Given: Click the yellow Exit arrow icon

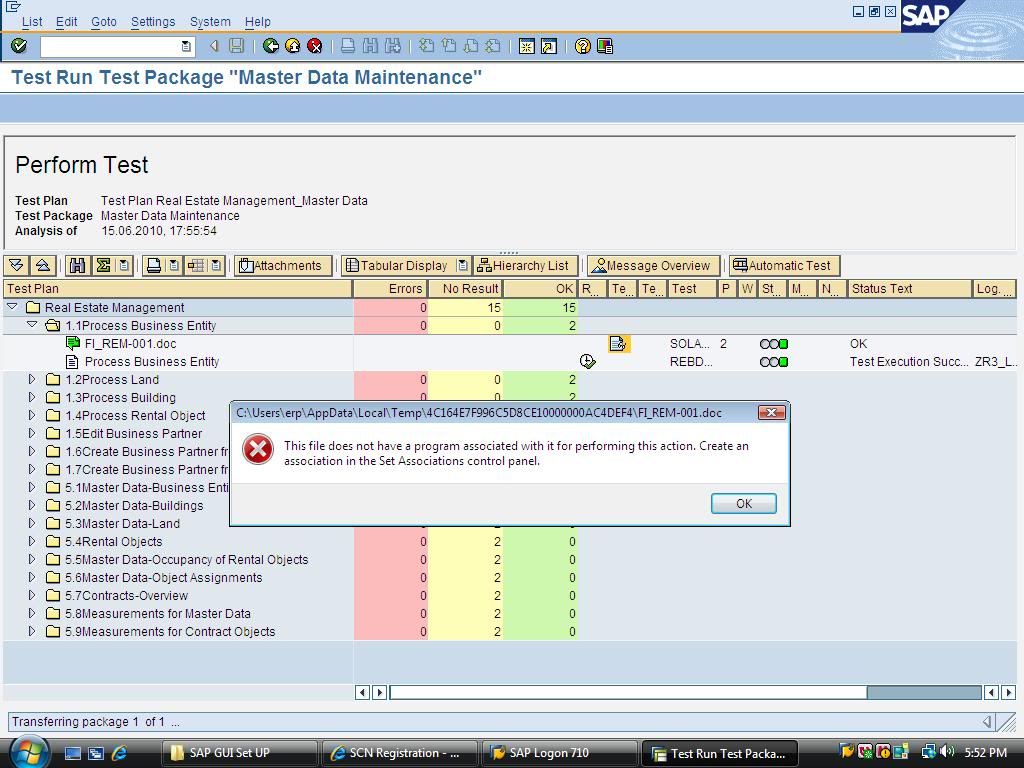Looking at the screenshot, I should 293,46.
